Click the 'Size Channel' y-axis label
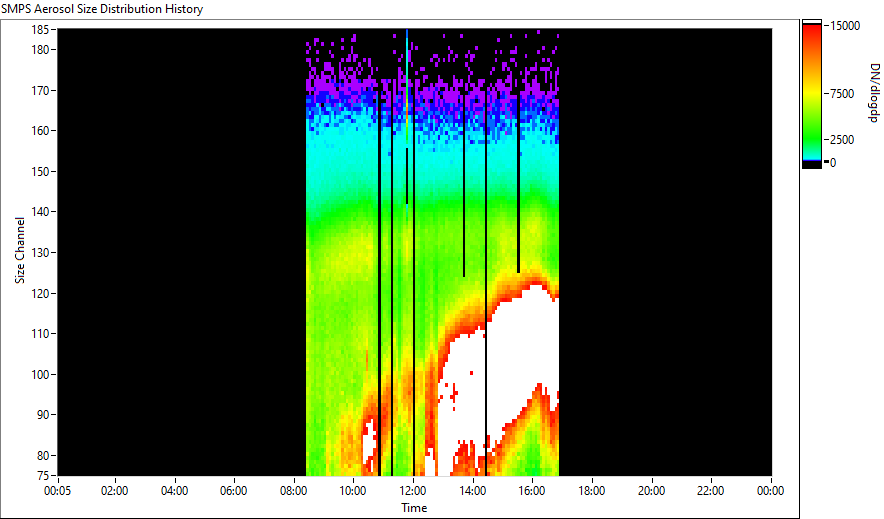Image resolution: width=884 pixels, height=519 pixels. [20, 250]
